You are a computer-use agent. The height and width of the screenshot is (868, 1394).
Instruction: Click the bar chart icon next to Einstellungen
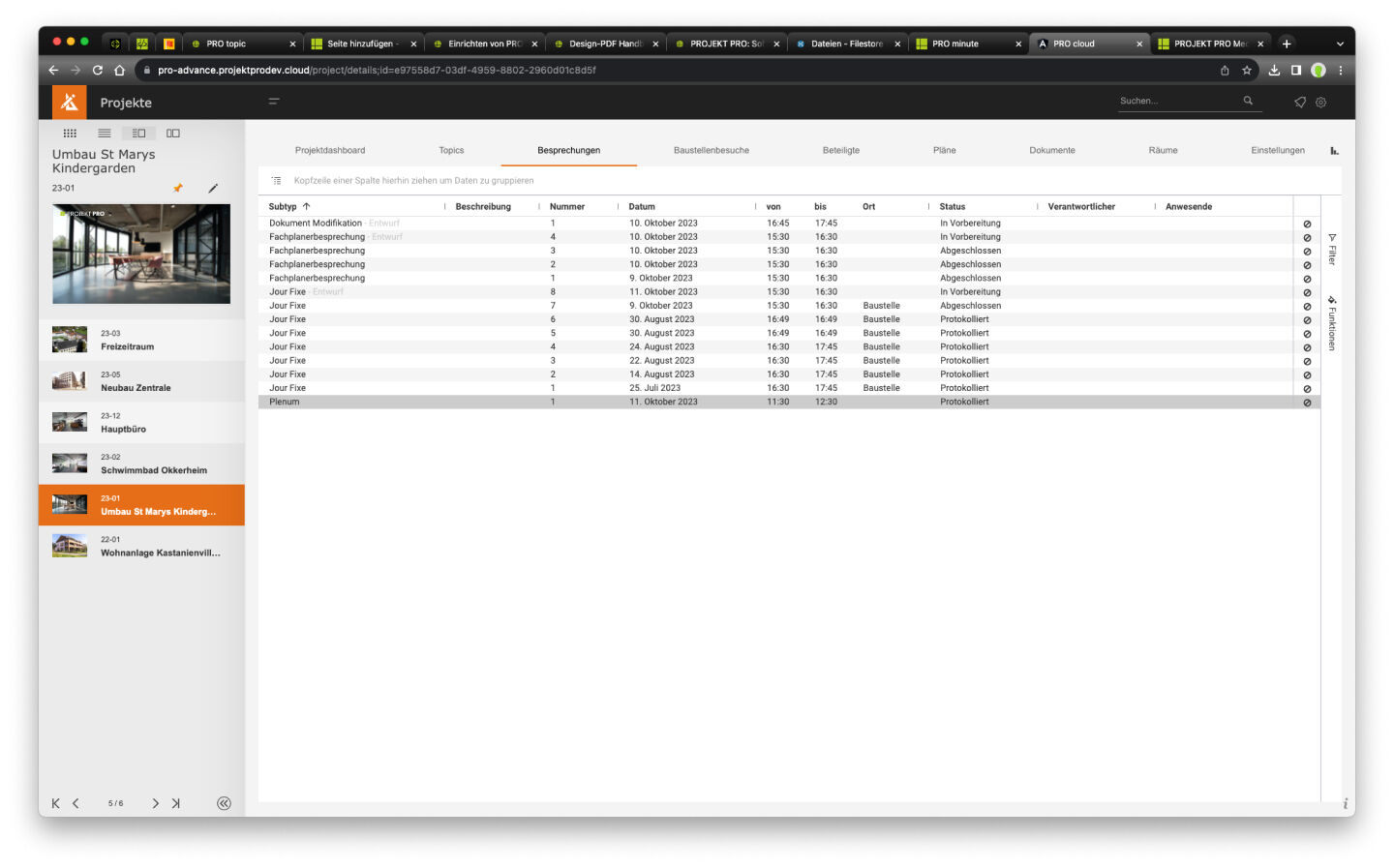click(1334, 150)
